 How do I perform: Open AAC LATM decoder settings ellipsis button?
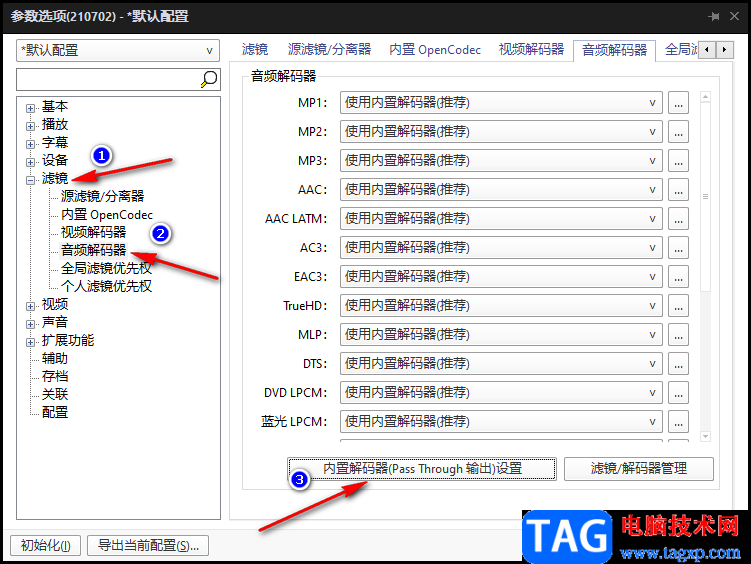pyautogui.click(x=678, y=219)
